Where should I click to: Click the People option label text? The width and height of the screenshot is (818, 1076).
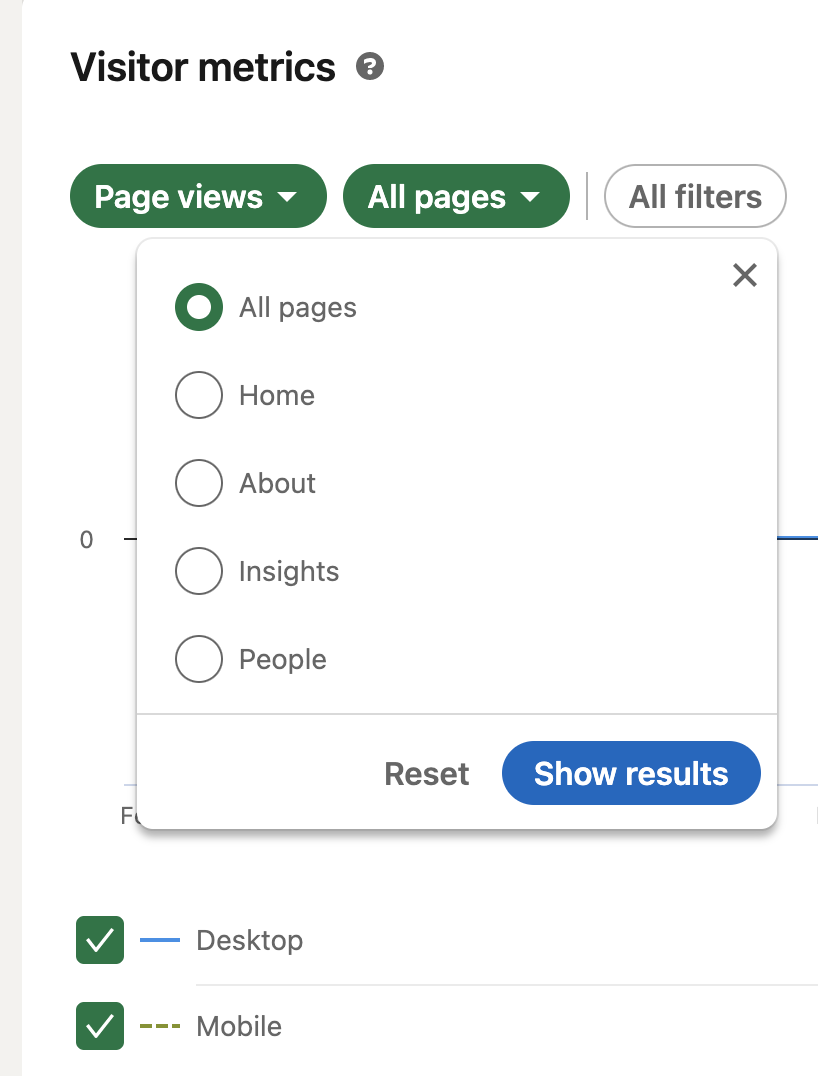pos(283,659)
